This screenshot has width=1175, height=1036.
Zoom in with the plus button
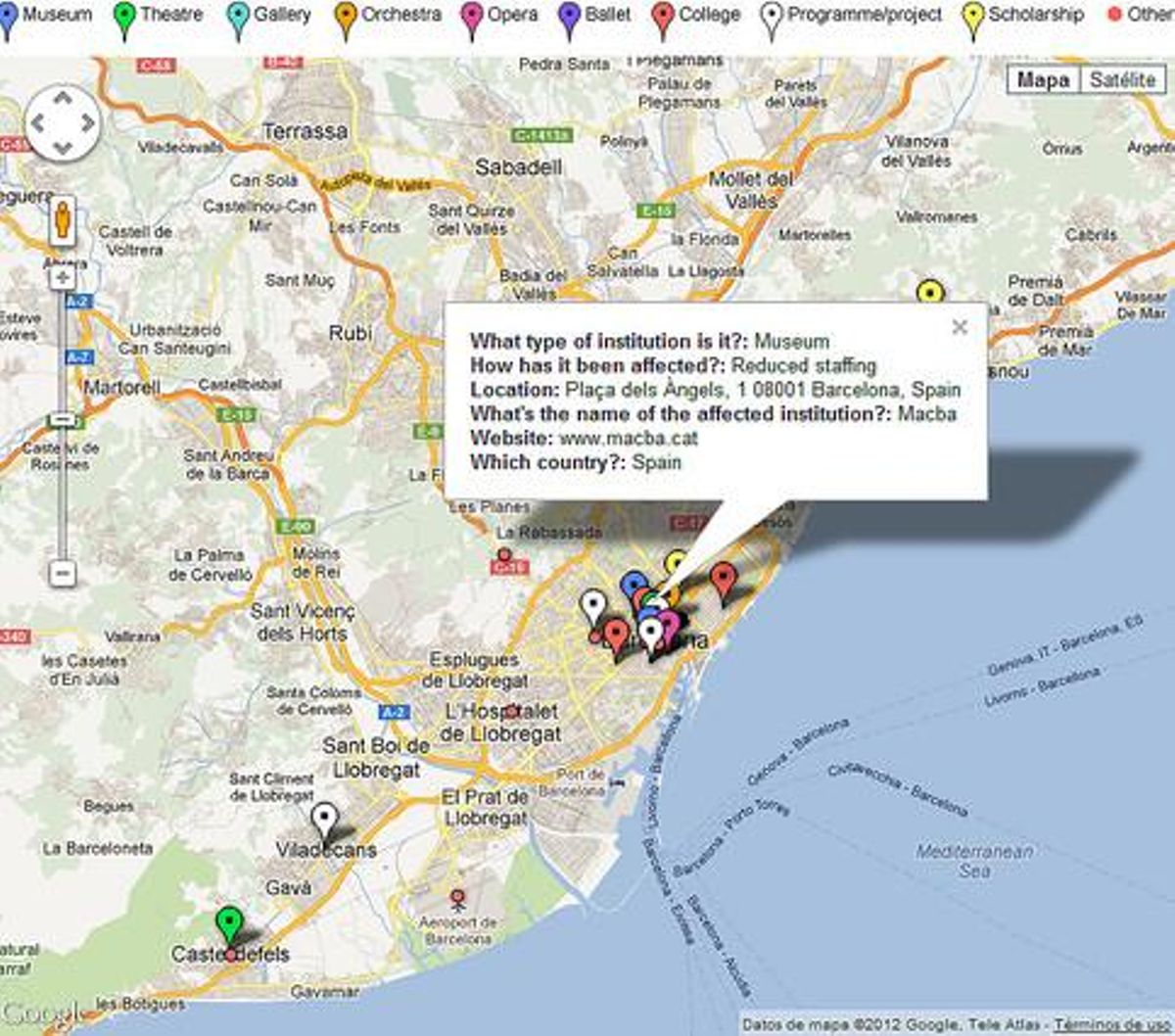pos(63,278)
